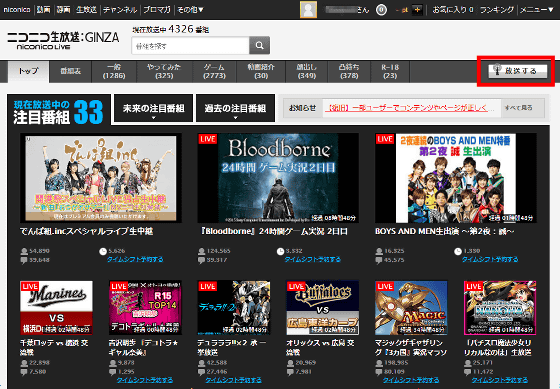Click title BOYS AND MEN生出演
Viewport: 560px width, 389px height.
pyautogui.click(x=445, y=231)
